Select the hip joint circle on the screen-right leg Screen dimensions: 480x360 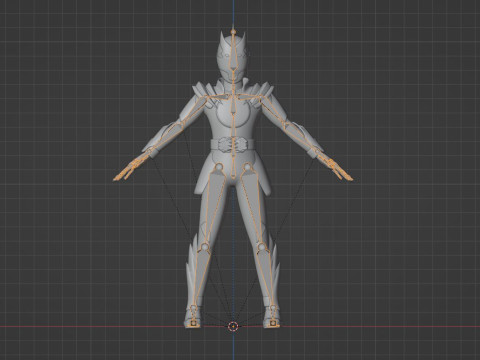pos(248,166)
